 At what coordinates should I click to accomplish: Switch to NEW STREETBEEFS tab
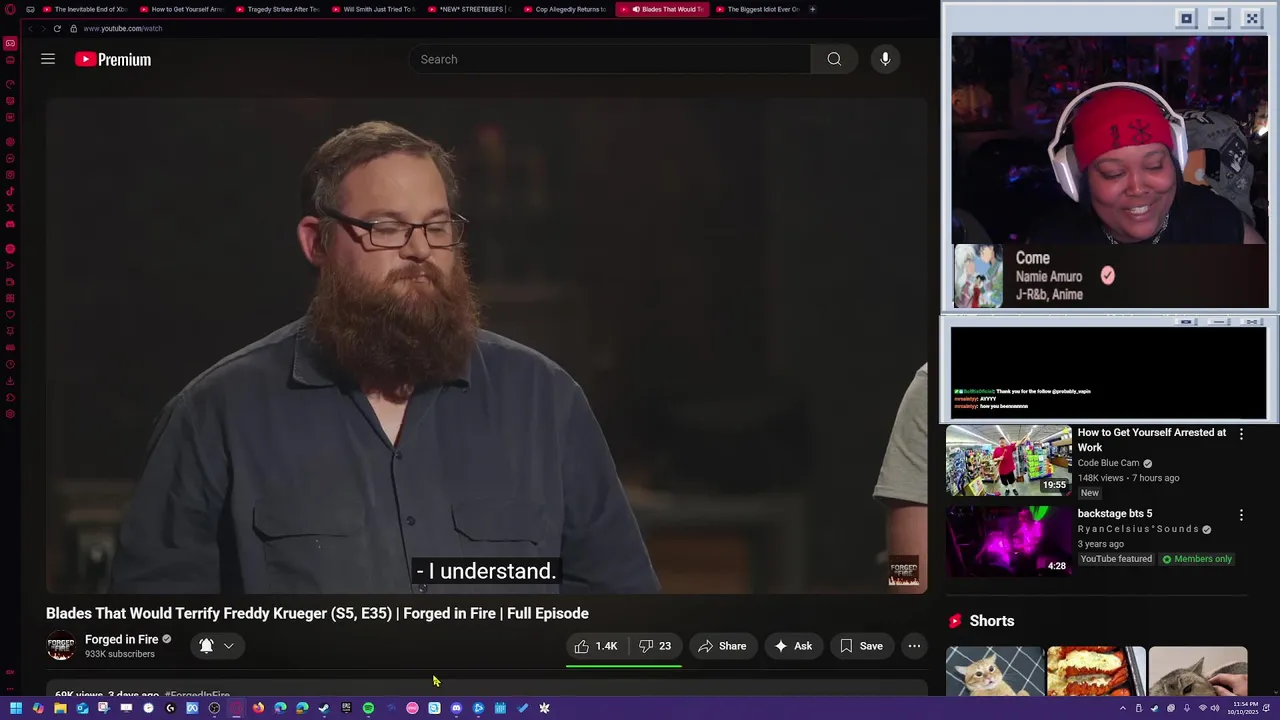click(x=469, y=9)
